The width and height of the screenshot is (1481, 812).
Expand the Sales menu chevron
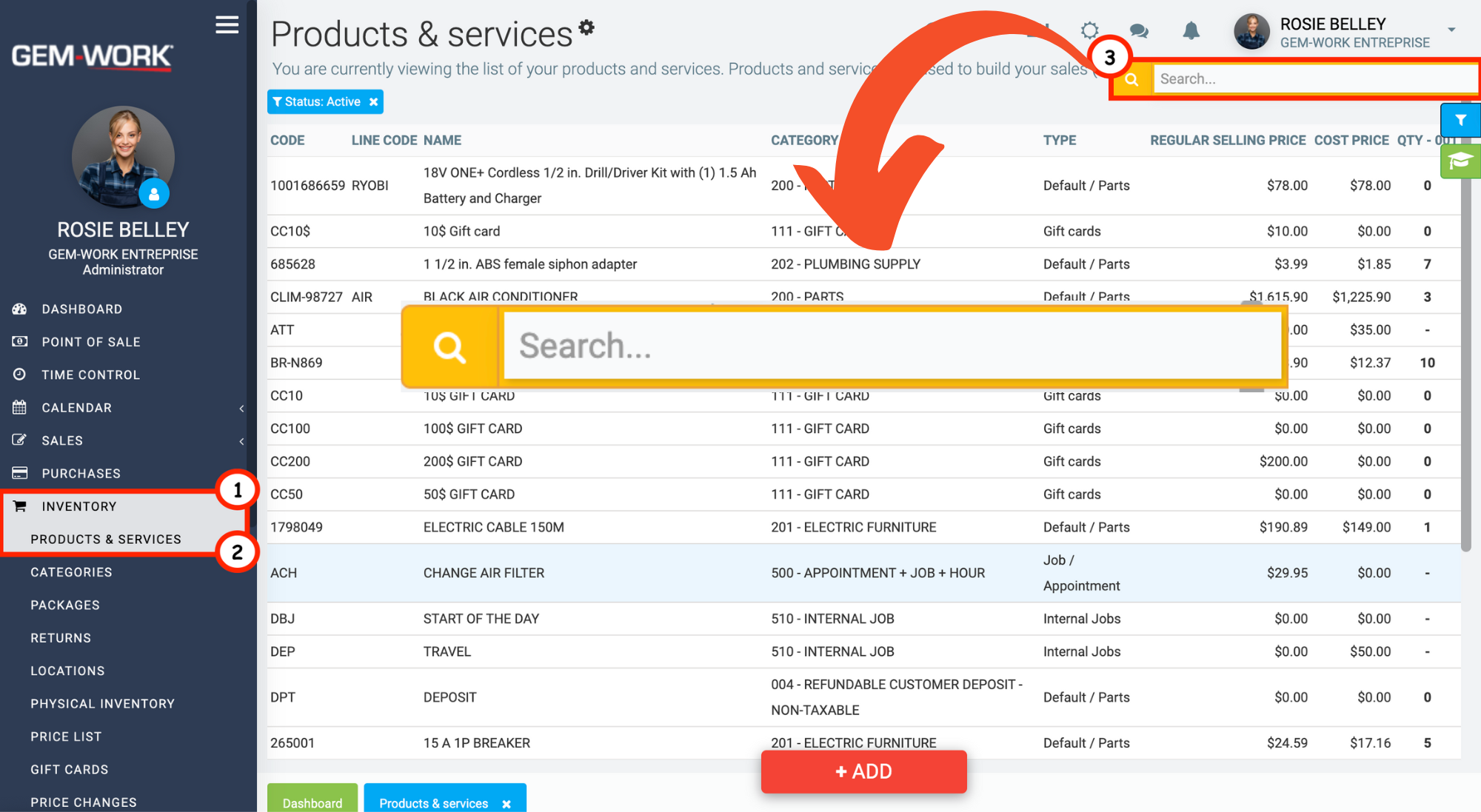coord(241,441)
